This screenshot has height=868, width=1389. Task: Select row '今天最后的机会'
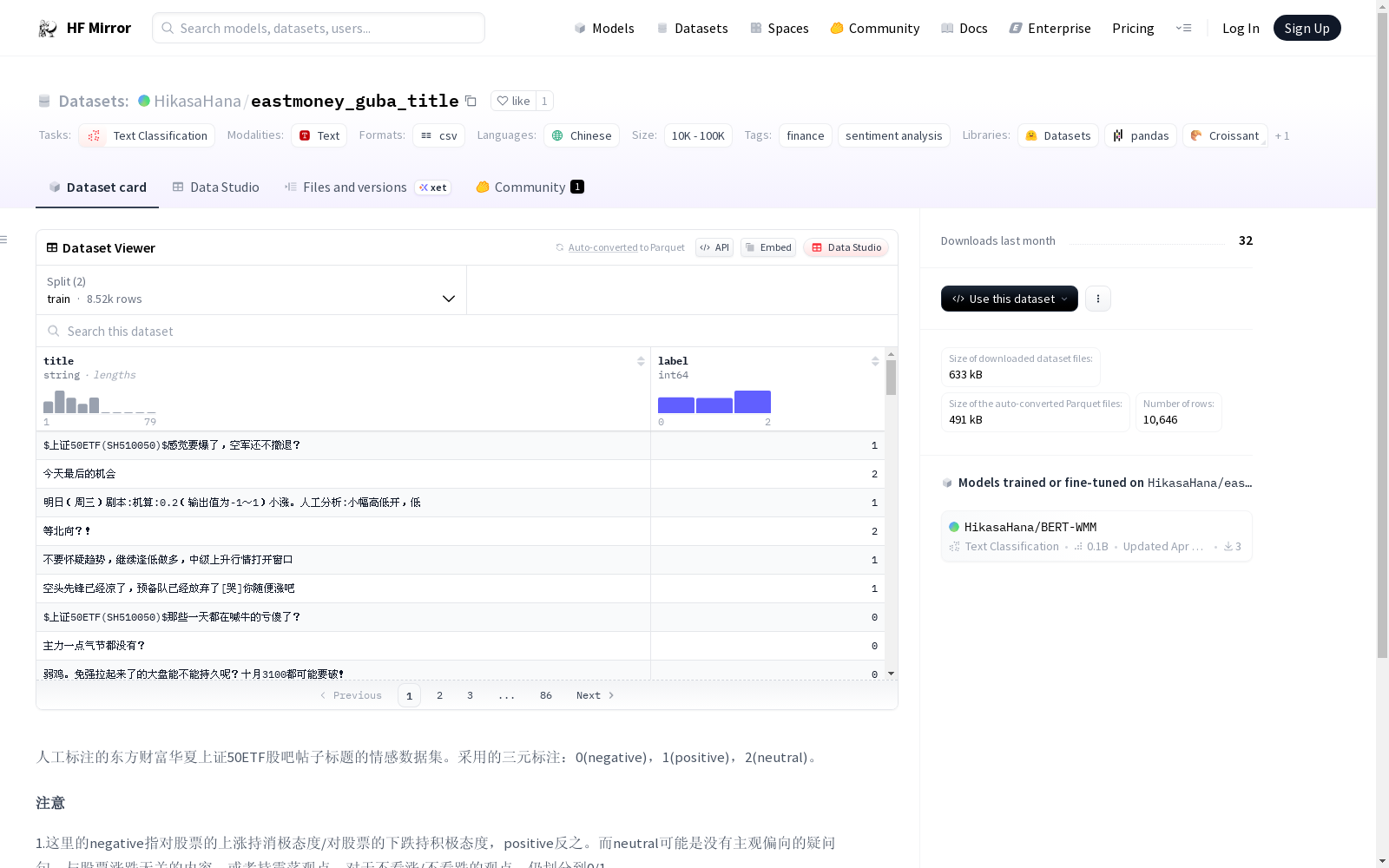pyautogui.click(x=460, y=474)
